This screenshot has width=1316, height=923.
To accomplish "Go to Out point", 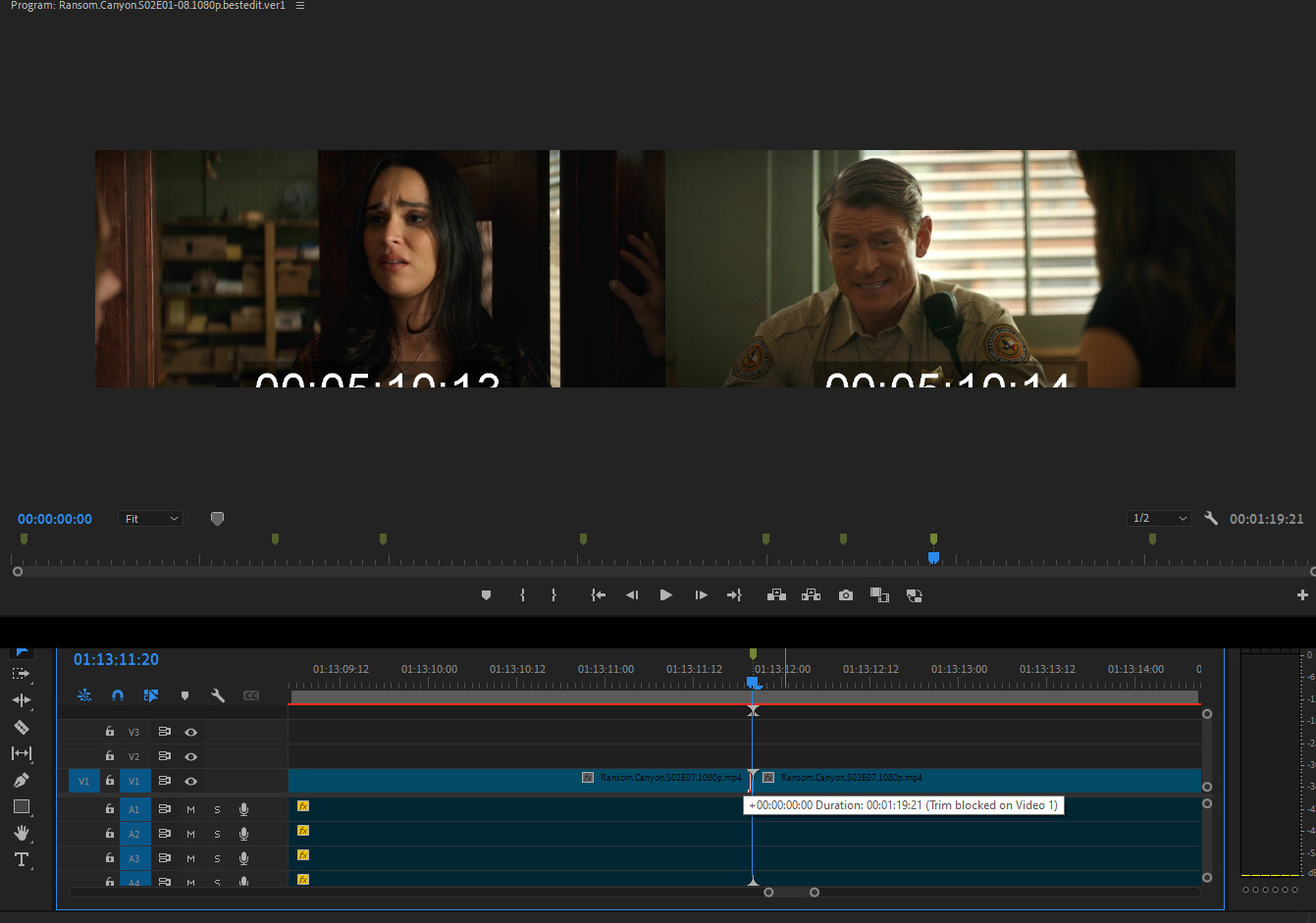I will 734,595.
